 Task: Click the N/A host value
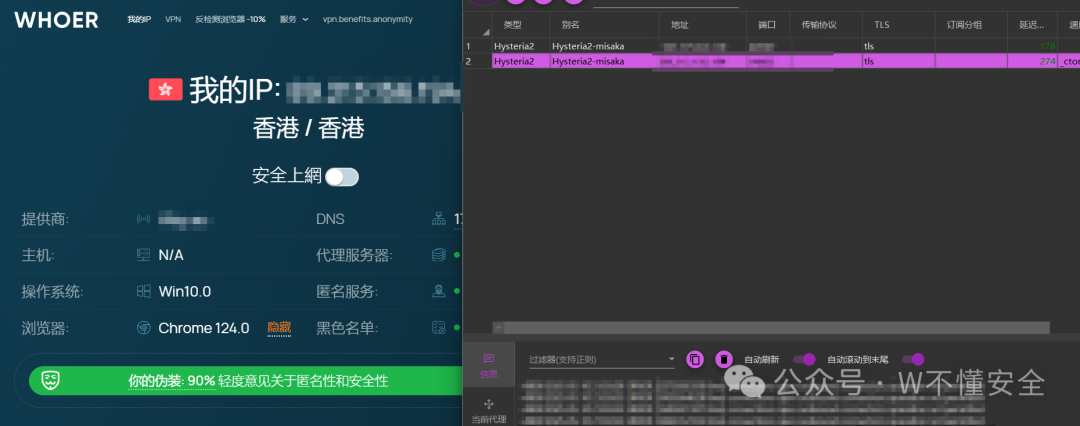click(x=171, y=255)
